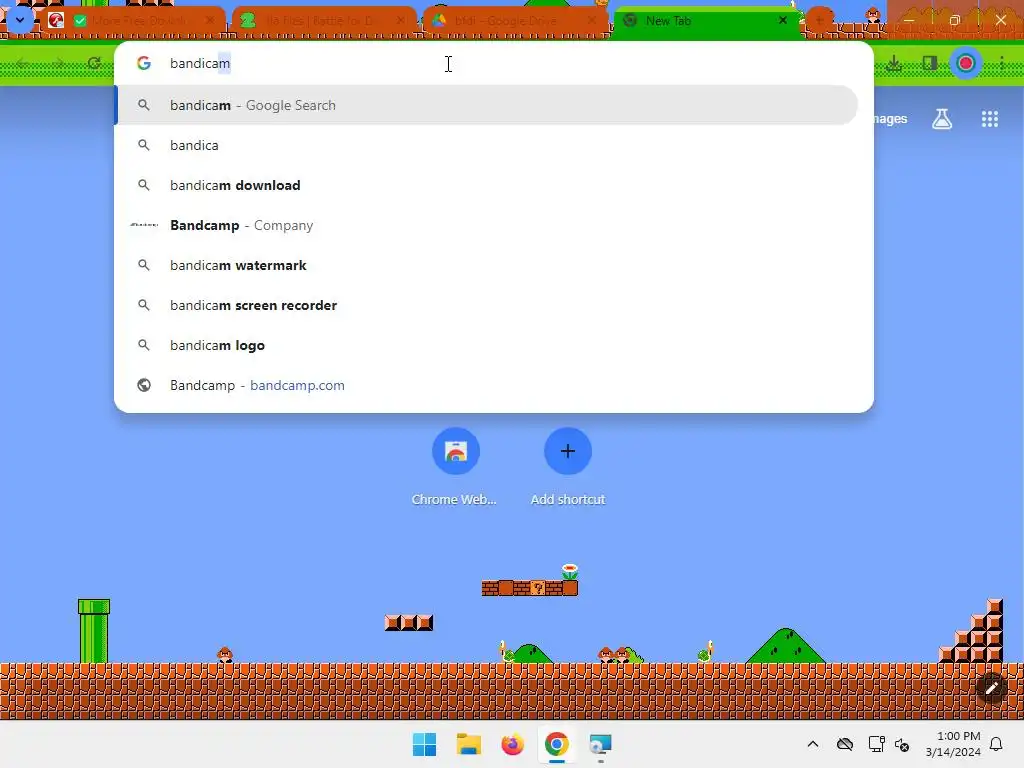This screenshot has width=1024, height=768.
Task: Click the Google icon in address bar
Action: [144, 63]
